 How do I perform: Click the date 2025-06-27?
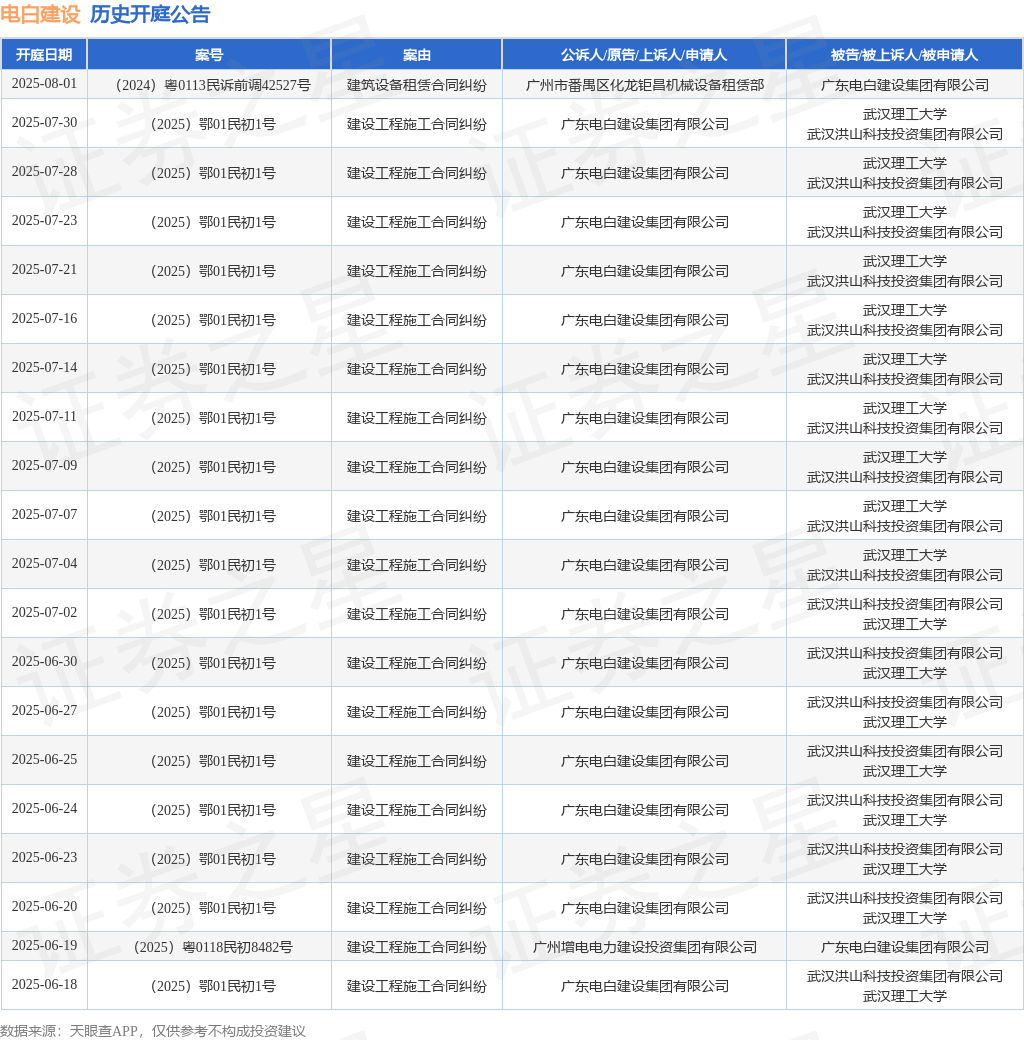click(x=44, y=712)
